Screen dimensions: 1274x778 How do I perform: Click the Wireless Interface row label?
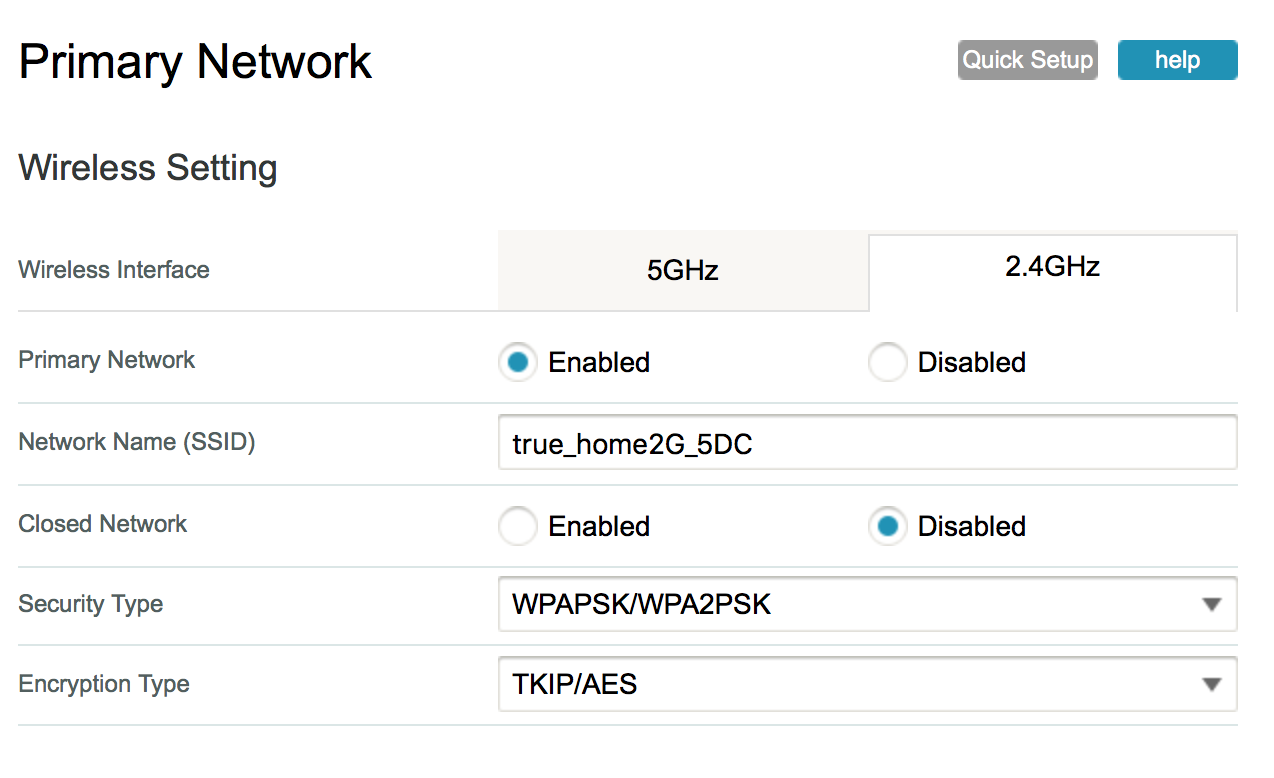pos(114,270)
